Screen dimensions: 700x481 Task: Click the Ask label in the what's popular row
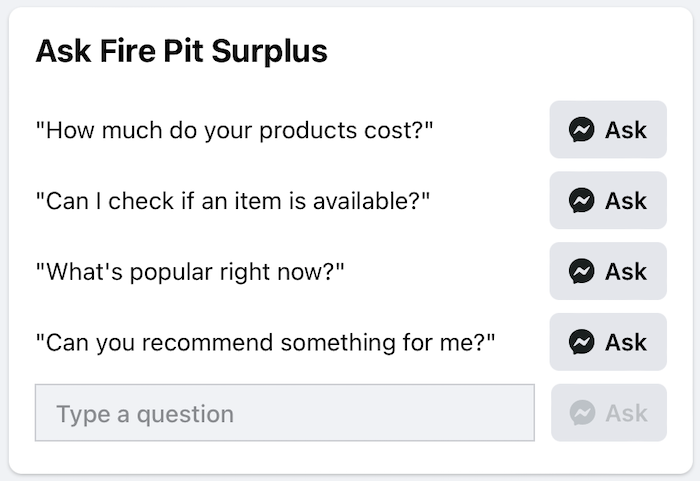coord(626,271)
